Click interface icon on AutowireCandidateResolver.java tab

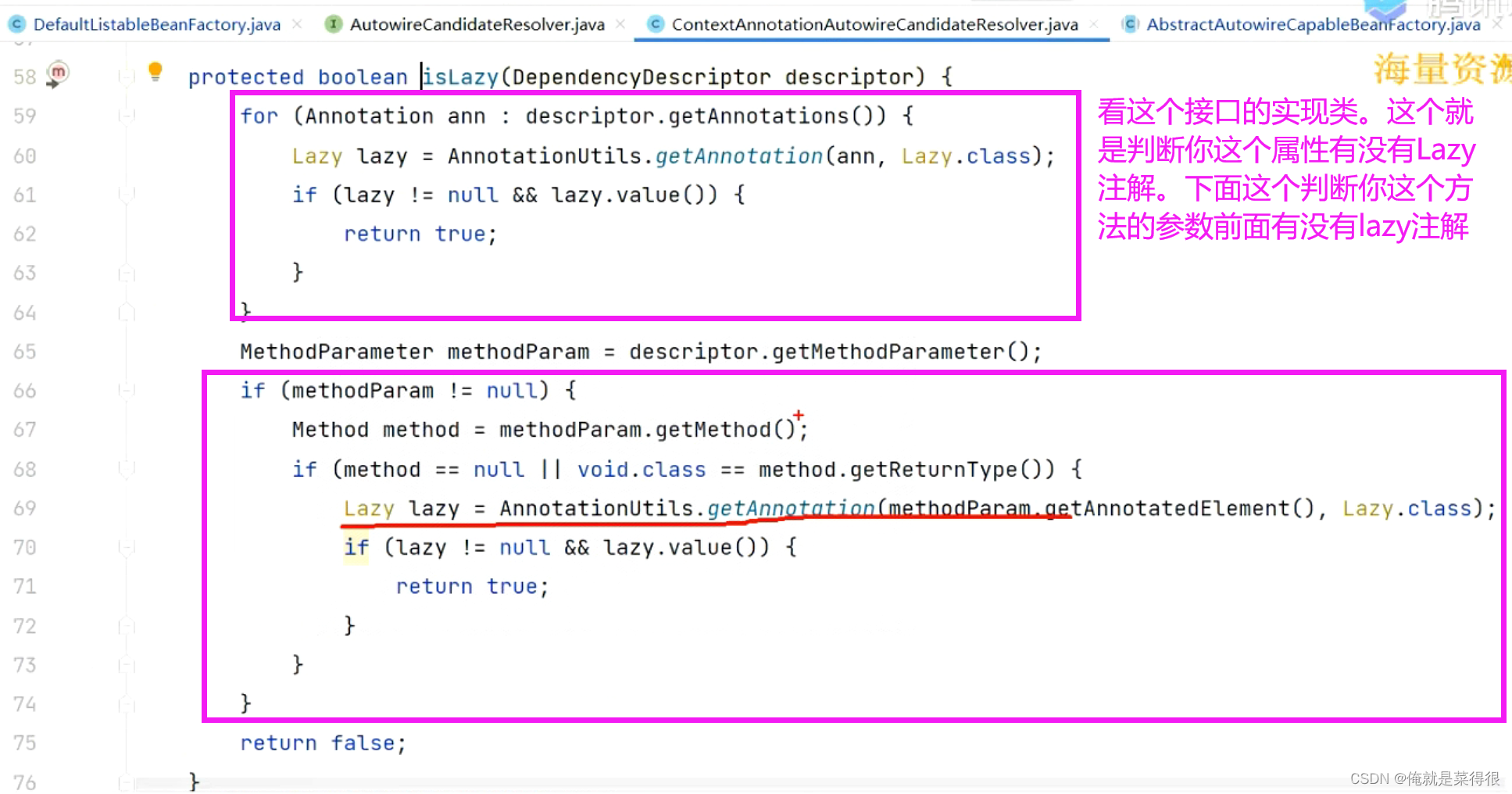click(x=334, y=24)
